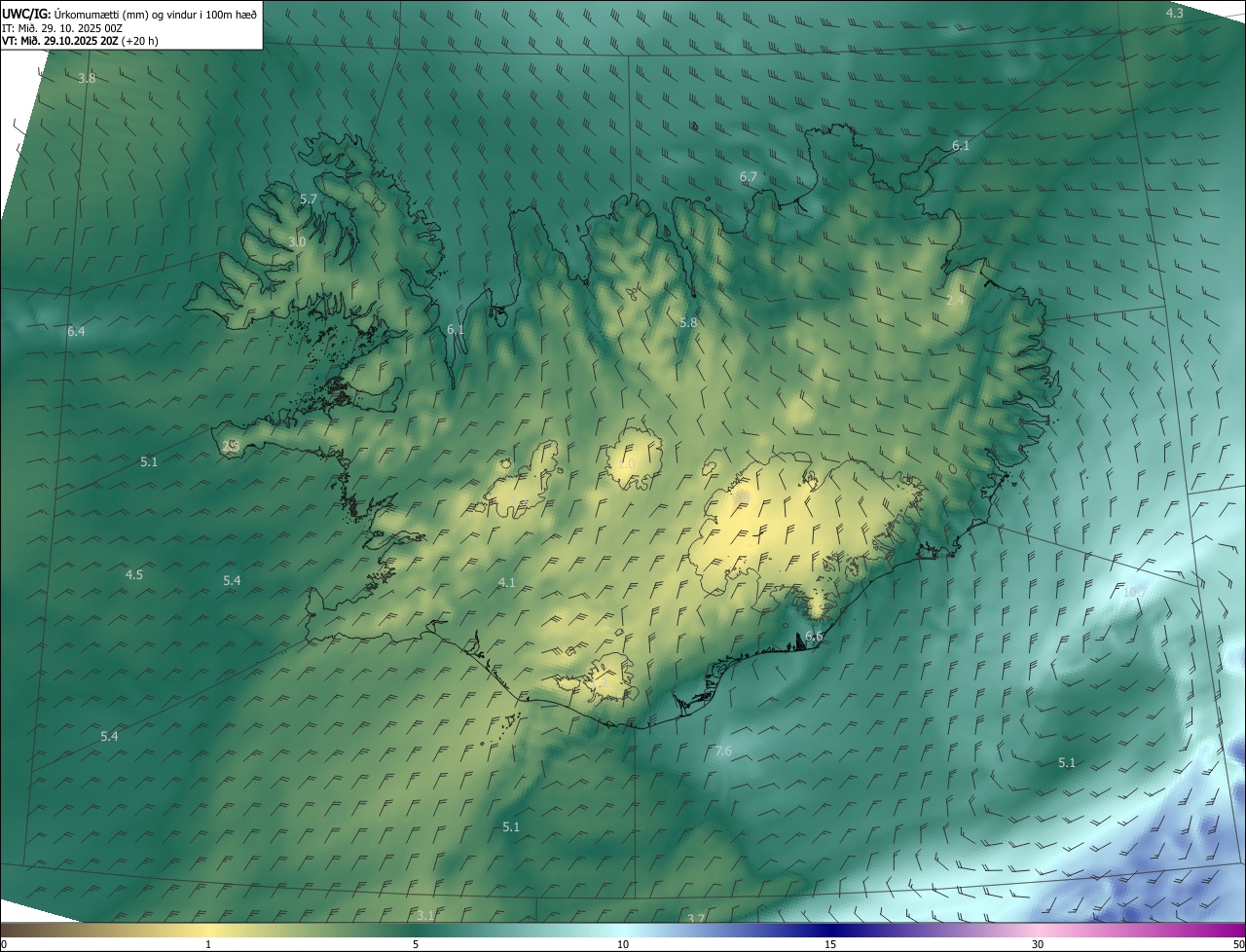Image resolution: width=1246 pixels, height=952 pixels.
Task: Select the 3.7 value label
Action: (696, 919)
